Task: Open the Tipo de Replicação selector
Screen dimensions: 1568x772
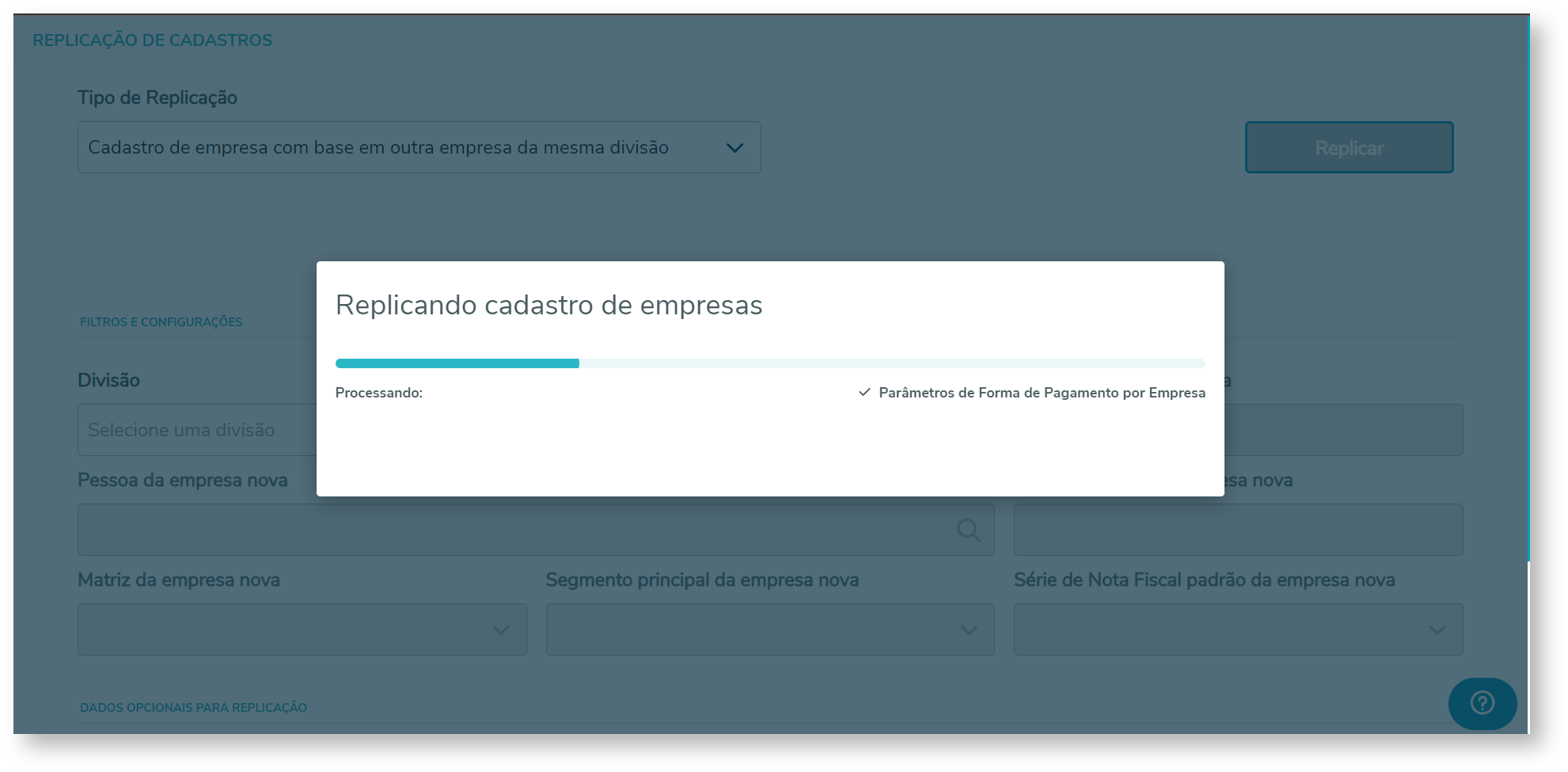Action: pyautogui.click(x=420, y=147)
